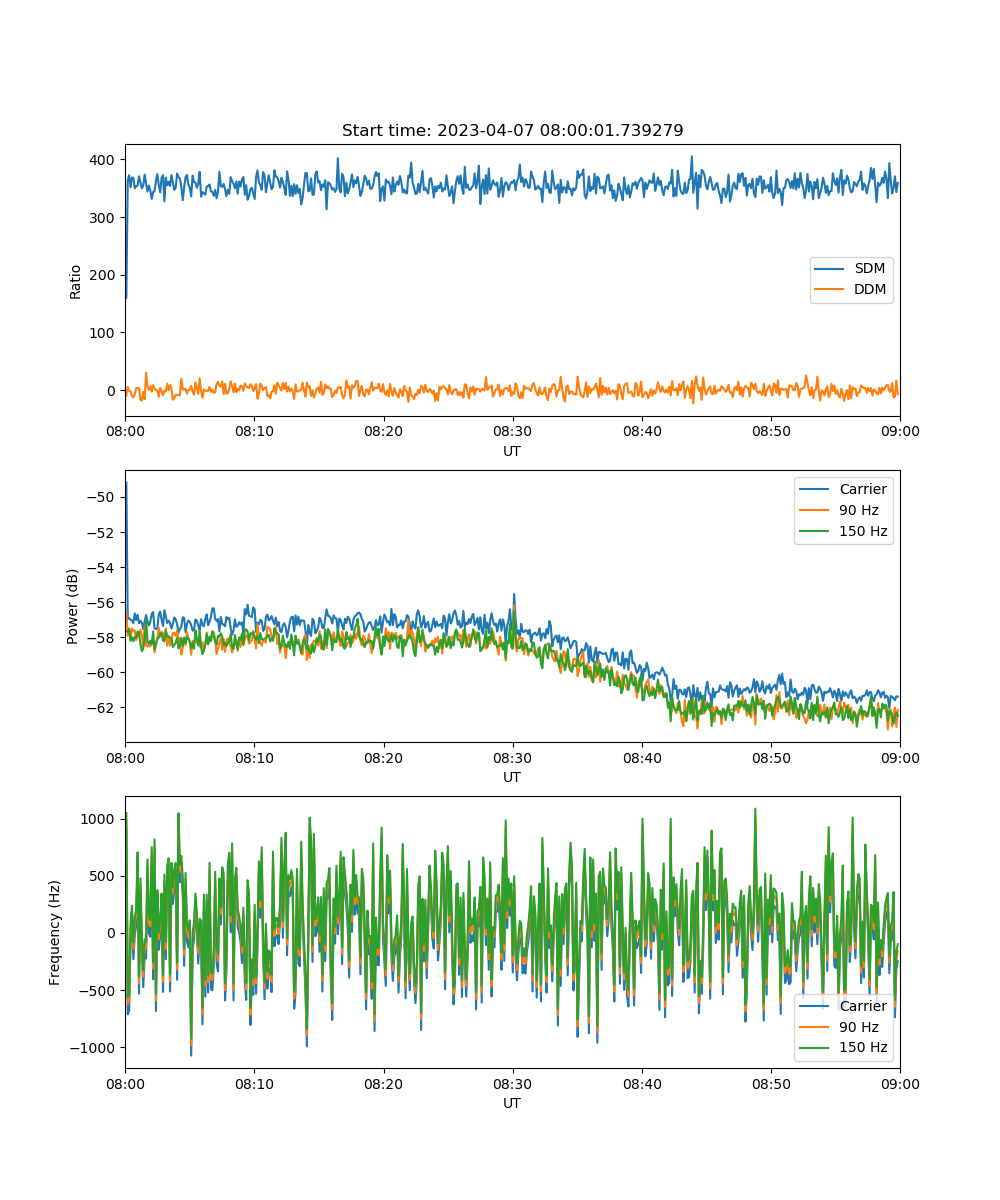The height and width of the screenshot is (1200, 1000).
Task: Select the 90 Hz legend label in the Power plot
Action: [x=859, y=511]
